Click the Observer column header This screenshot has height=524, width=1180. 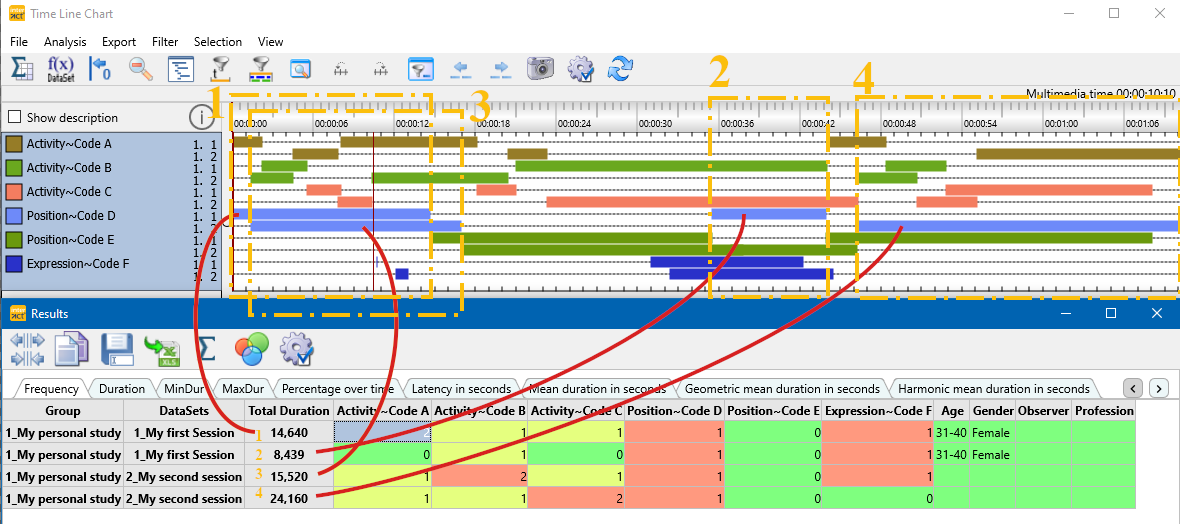1044,410
